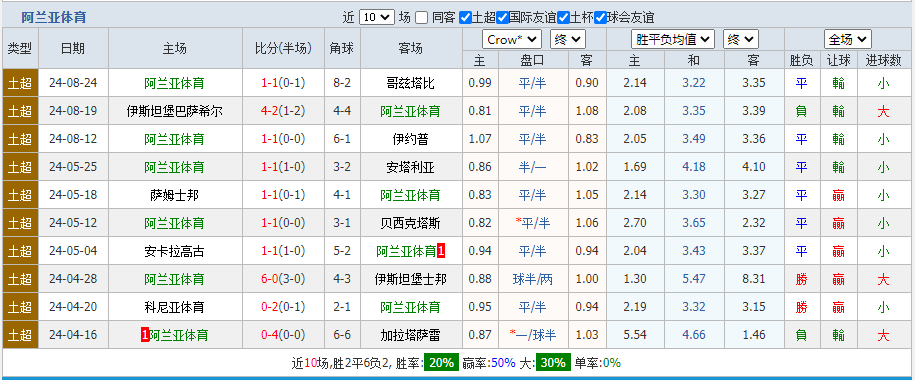This screenshot has width=915, height=380.
Task: Click the red card badge in the 24-04-16 row
Action: [145, 335]
